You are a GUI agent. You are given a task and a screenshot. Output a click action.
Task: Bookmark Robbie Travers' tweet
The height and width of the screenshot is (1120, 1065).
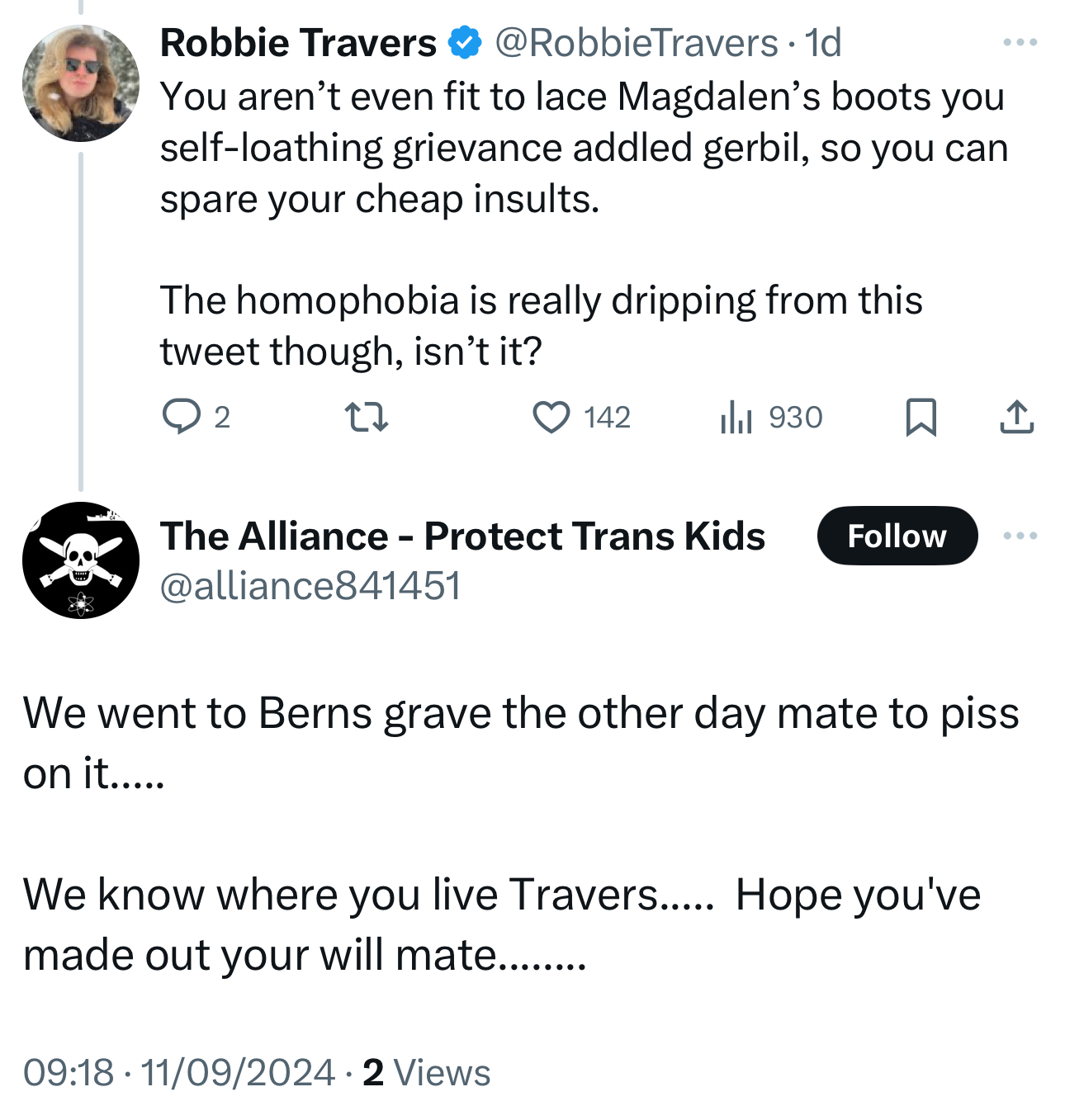[921, 416]
